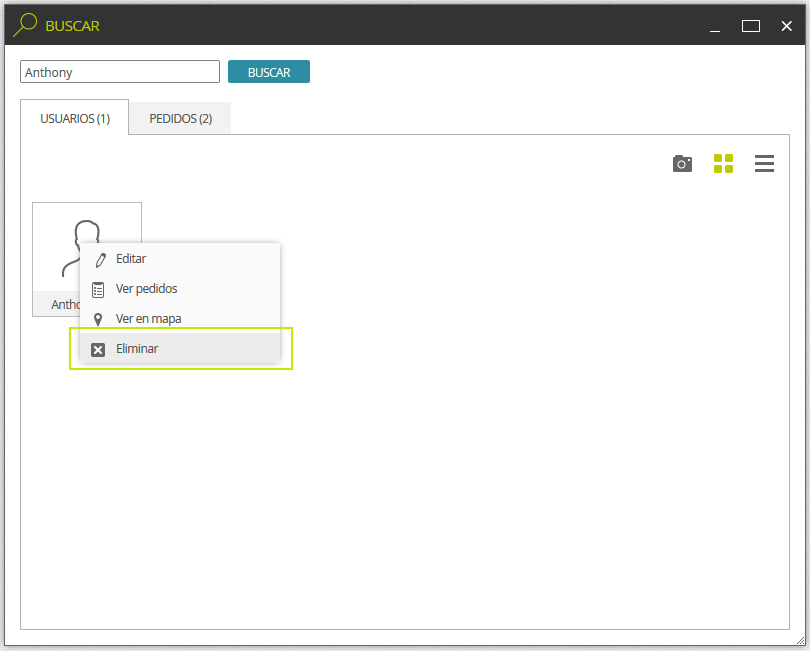Close the BUSCAR window
Viewport: 810px width, 651px height.
pos(786,26)
